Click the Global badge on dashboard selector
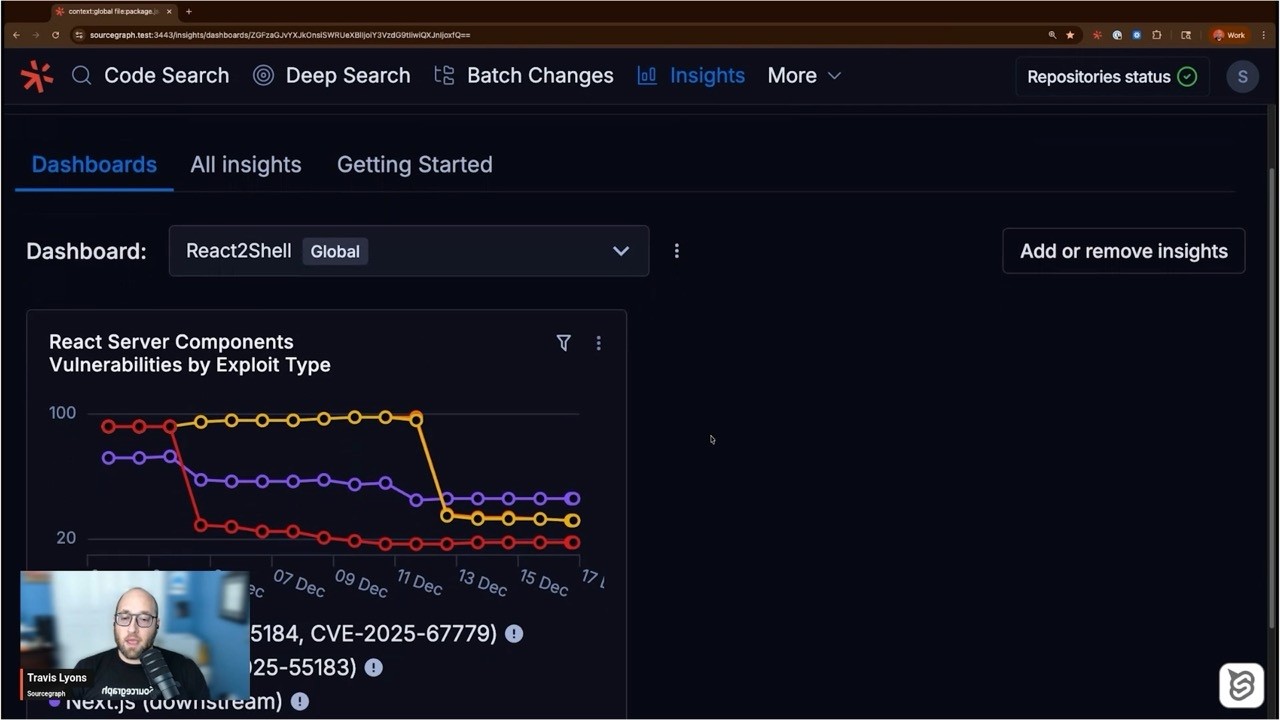 point(335,251)
